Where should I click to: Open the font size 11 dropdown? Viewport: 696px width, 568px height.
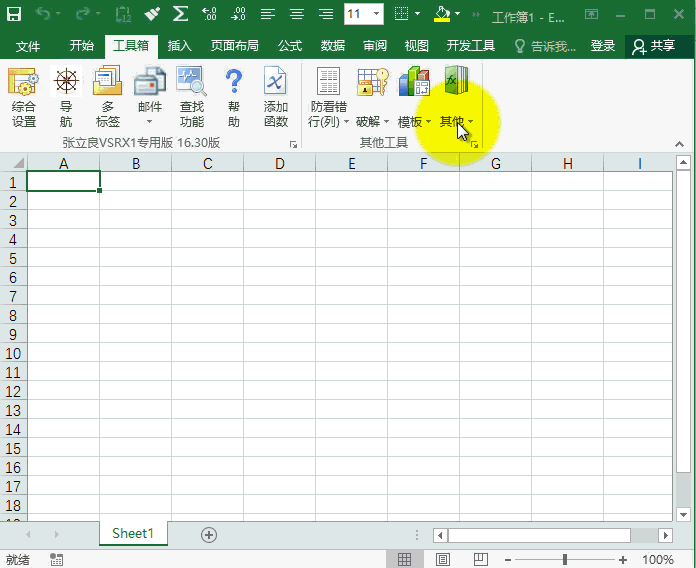point(376,14)
